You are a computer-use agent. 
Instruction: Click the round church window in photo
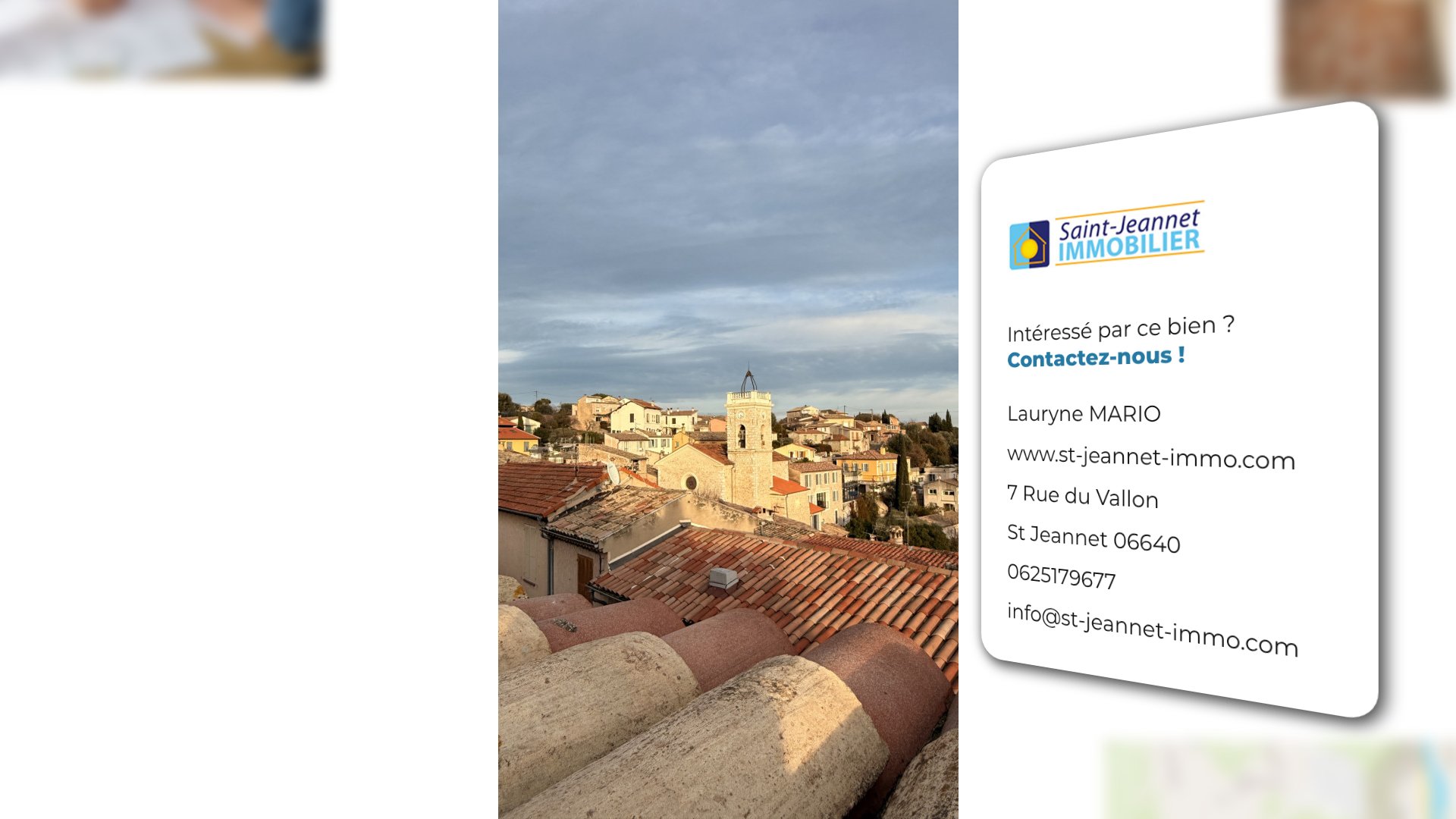click(x=691, y=482)
